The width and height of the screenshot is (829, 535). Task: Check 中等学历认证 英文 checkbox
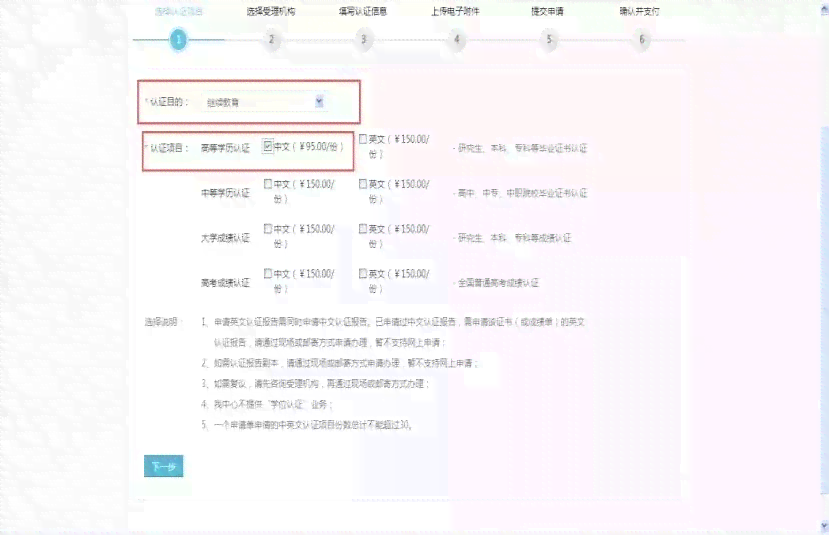click(363, 184)
